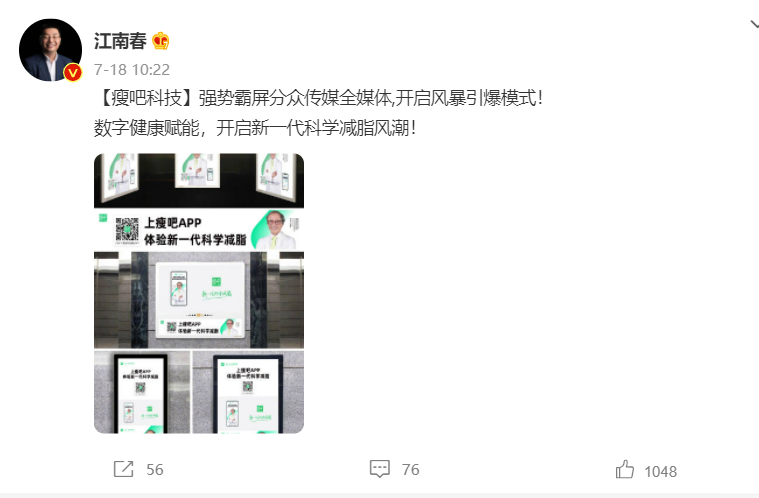Click the comment count 76
Image resolution: width=759 pixels, height=498 pixels.
click(410, 469)
